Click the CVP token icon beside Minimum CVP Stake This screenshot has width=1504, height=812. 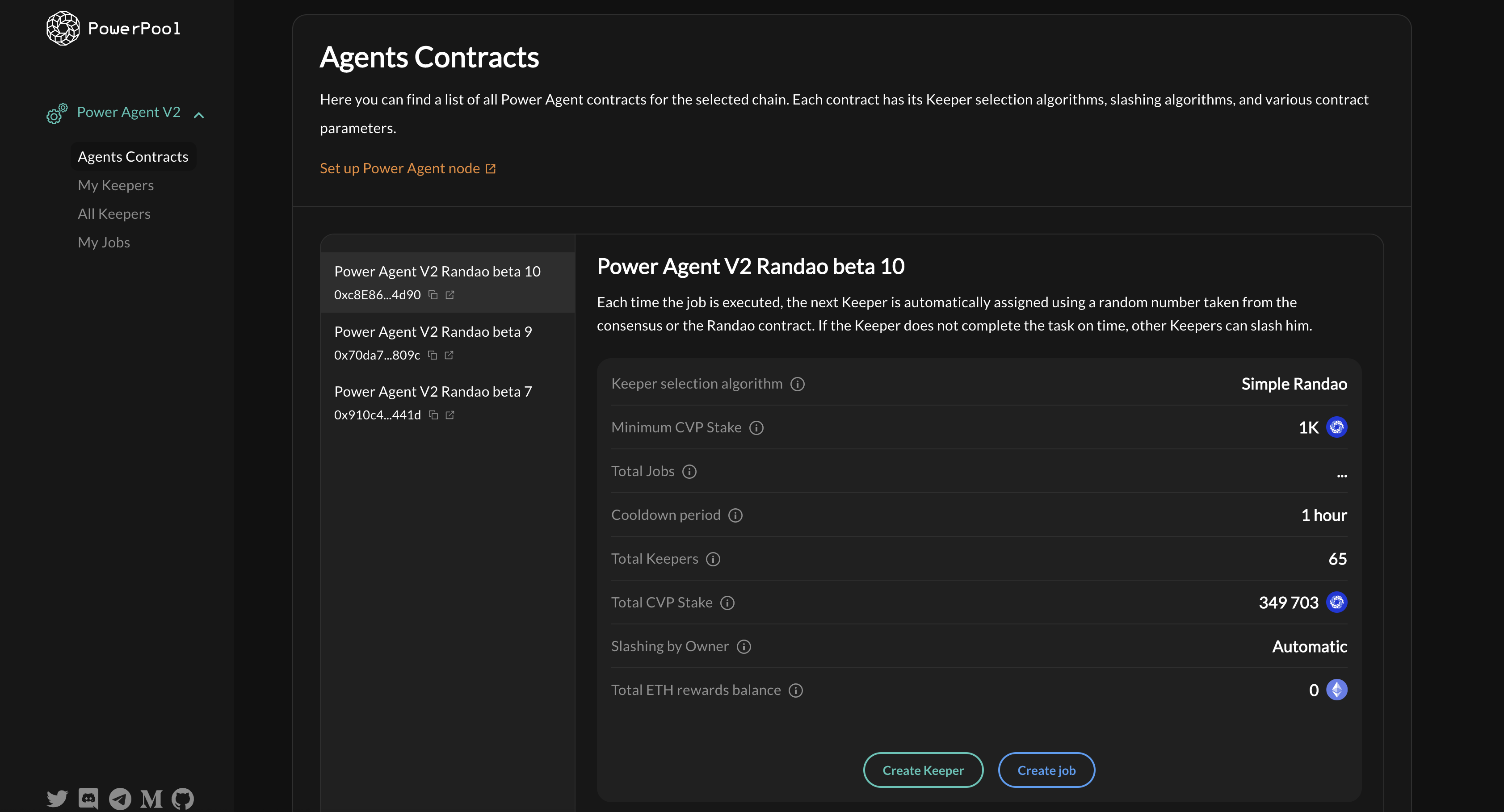(1336, 427)
